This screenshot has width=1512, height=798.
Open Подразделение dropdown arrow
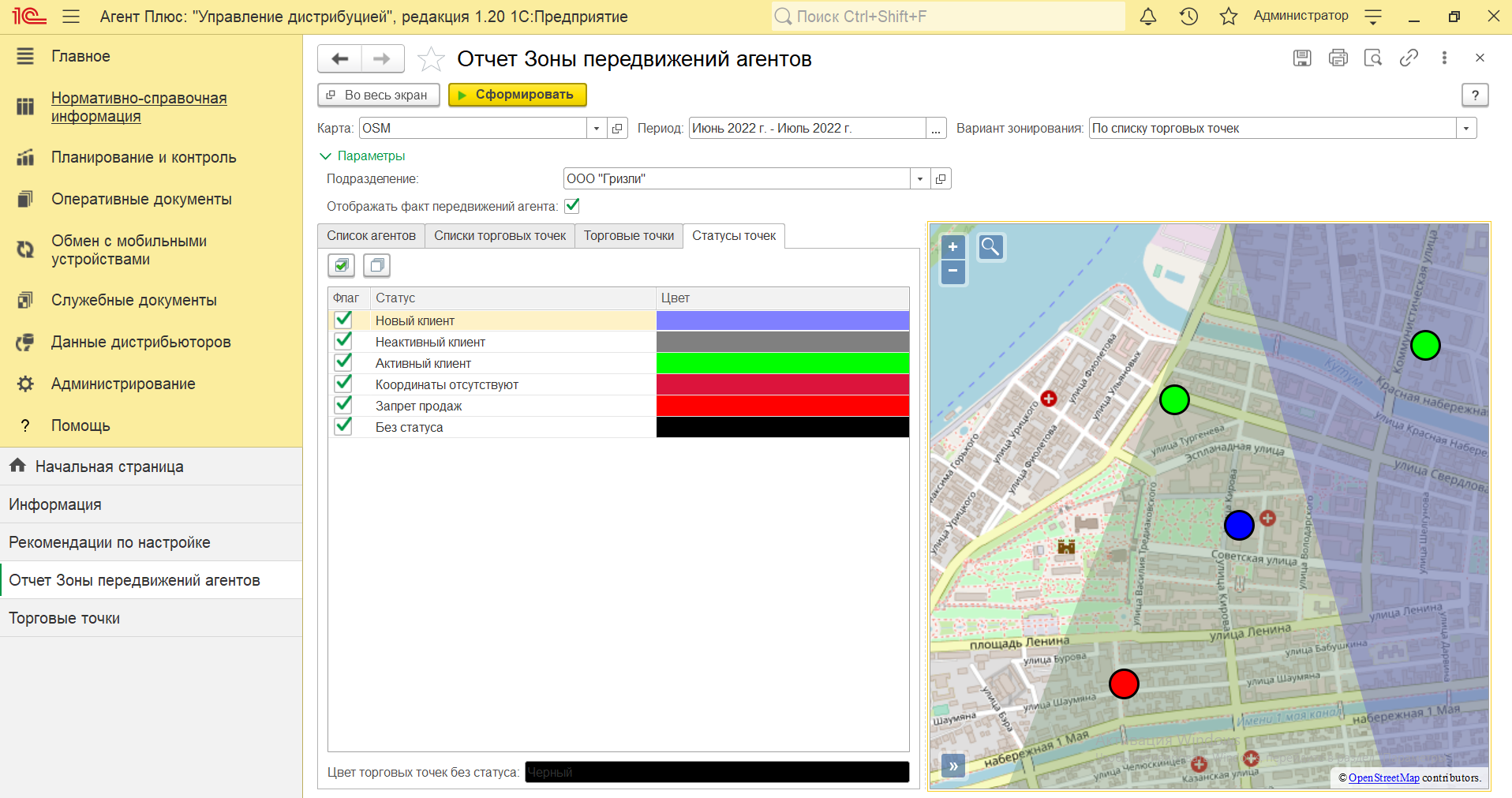point(920,178)
